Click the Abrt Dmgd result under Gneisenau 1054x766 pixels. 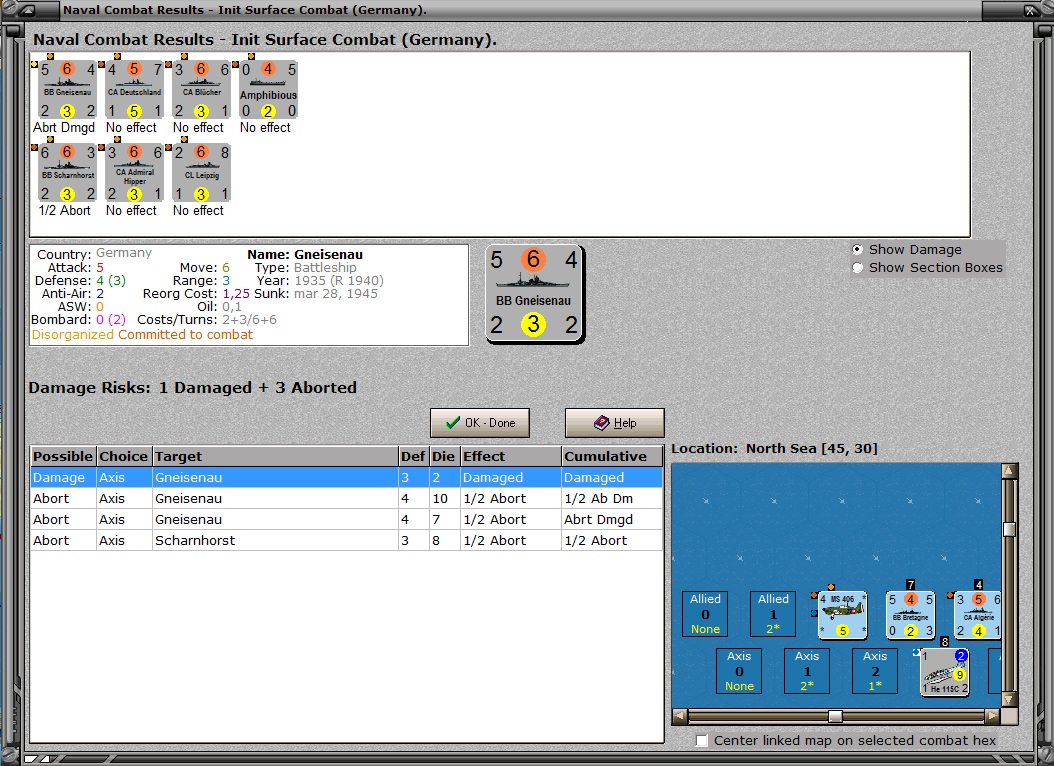64,128
